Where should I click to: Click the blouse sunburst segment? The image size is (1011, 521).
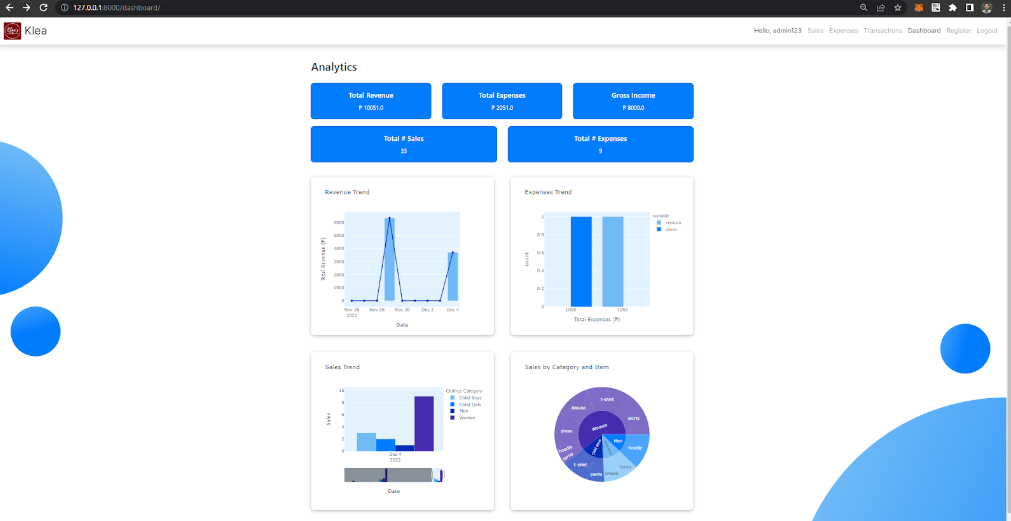click(x=578, y=408)
